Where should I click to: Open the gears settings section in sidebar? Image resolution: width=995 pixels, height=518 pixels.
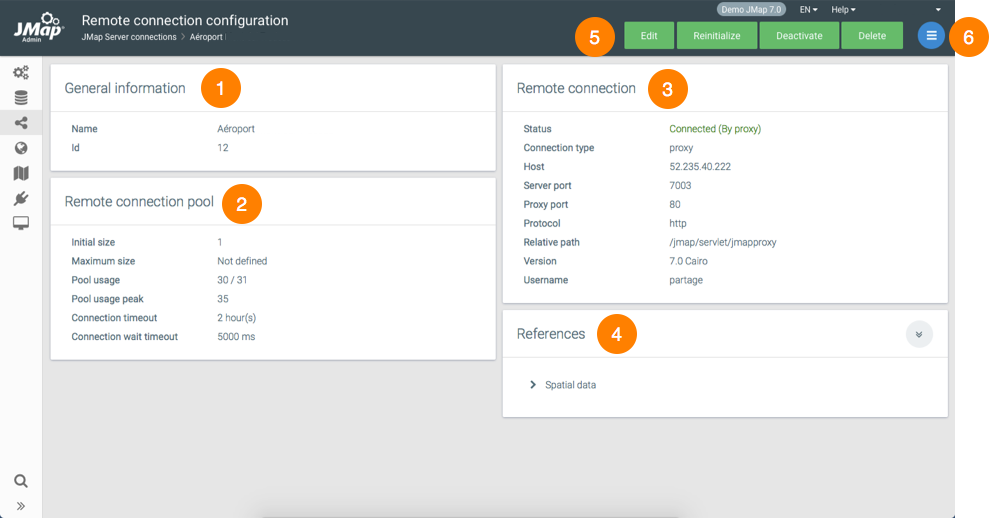coord(21,72)
